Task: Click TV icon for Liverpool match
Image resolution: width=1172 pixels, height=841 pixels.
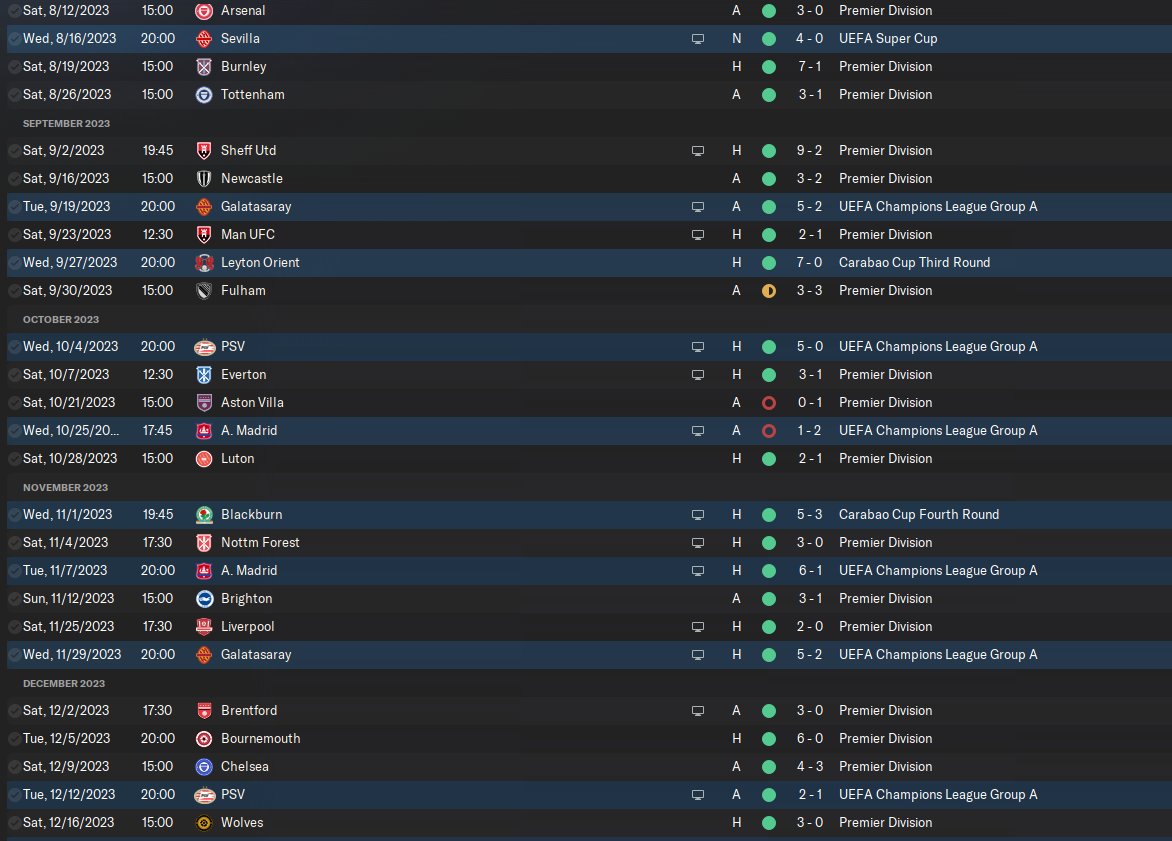Action: pyautogui.click(x=698, y=626)
